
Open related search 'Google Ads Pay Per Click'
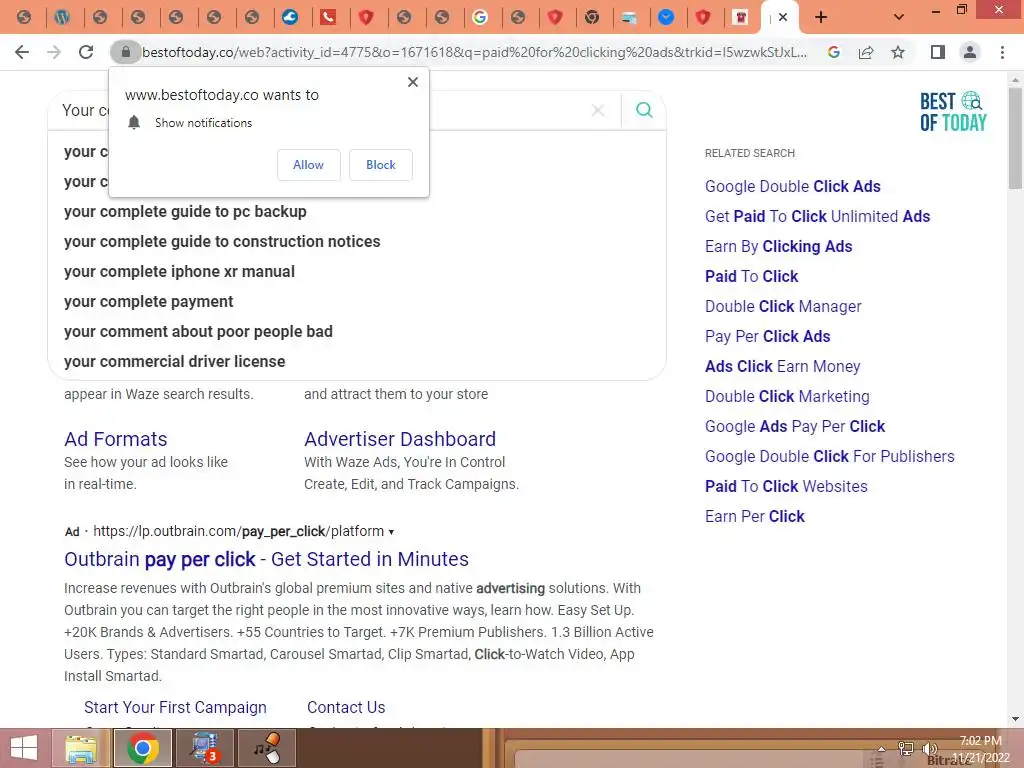pyautogui.click(x=795, y=426)
